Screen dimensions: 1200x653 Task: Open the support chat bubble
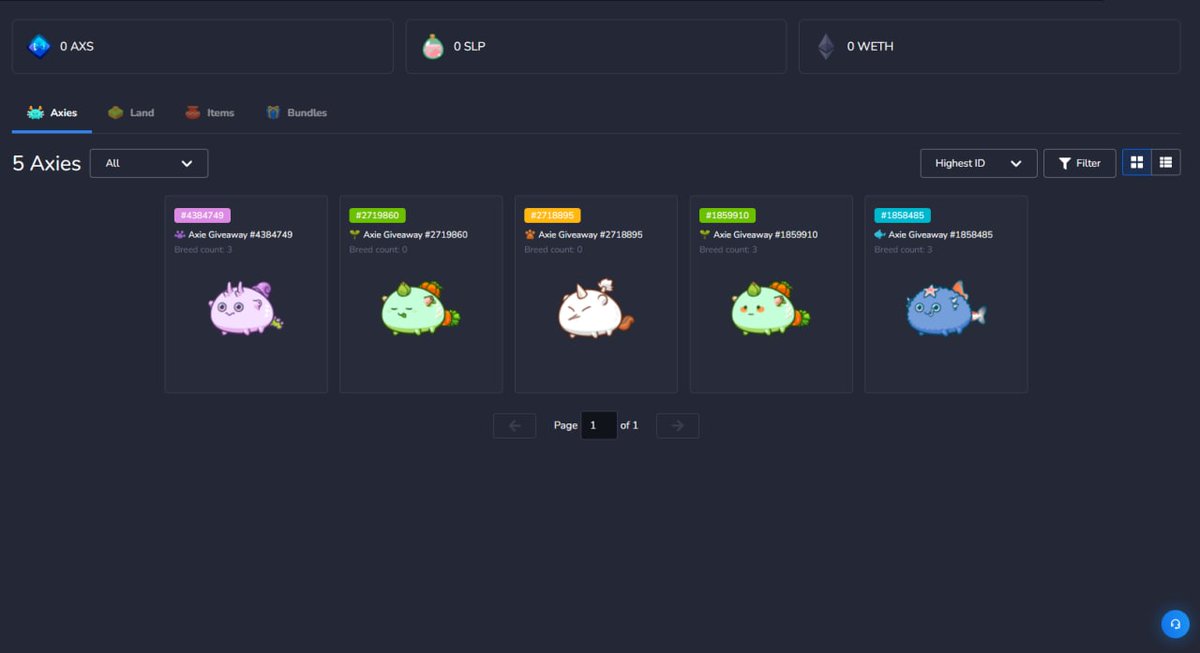tap(1175, 623)
